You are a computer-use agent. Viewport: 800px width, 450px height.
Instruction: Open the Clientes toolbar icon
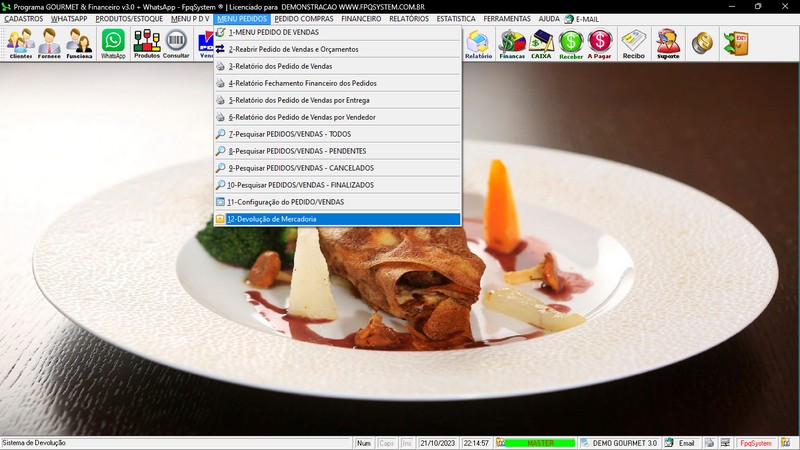pos(20,44)
